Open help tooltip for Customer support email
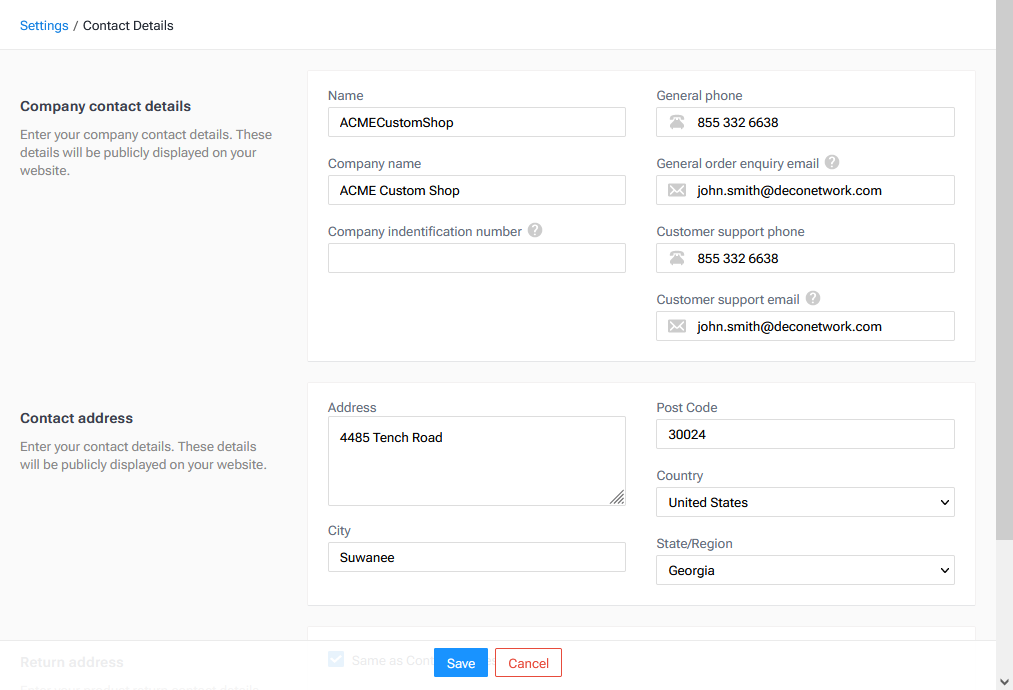The image size is (1013, 690). tap(813, 298)
